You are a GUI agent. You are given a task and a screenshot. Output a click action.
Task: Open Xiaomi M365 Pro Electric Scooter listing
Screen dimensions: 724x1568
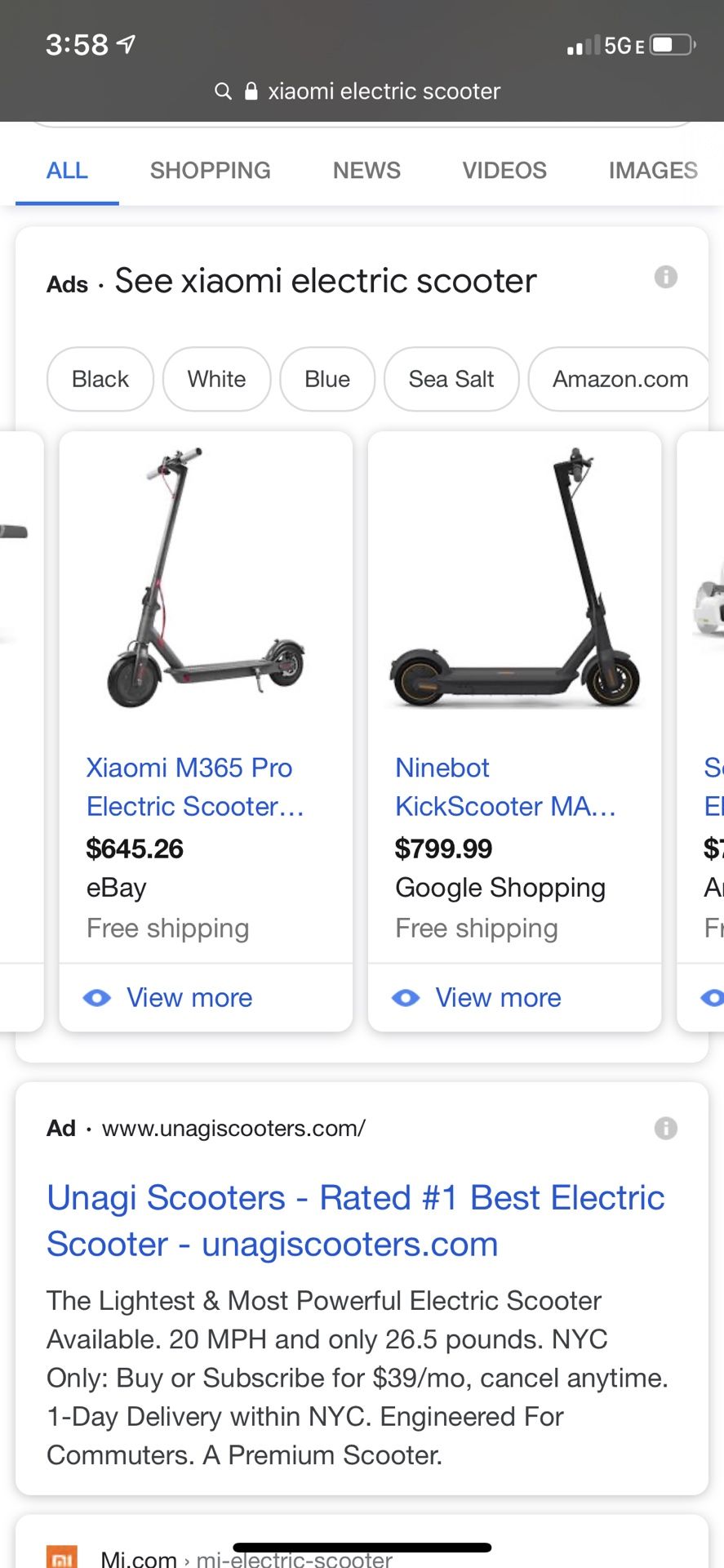point(194,786)
